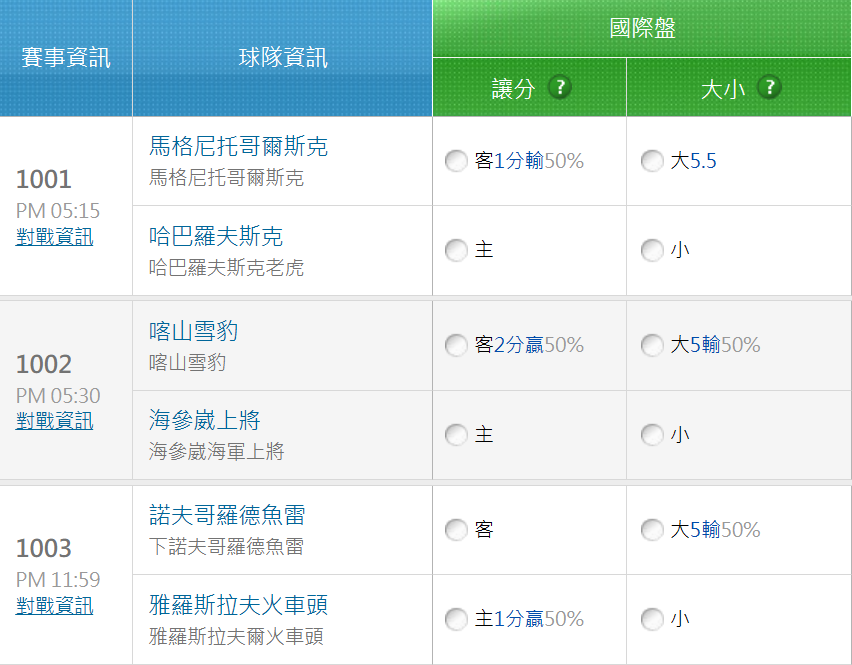Choose 主 radio for match 1001
Screen dimensions: 852x665
point(456,250)
